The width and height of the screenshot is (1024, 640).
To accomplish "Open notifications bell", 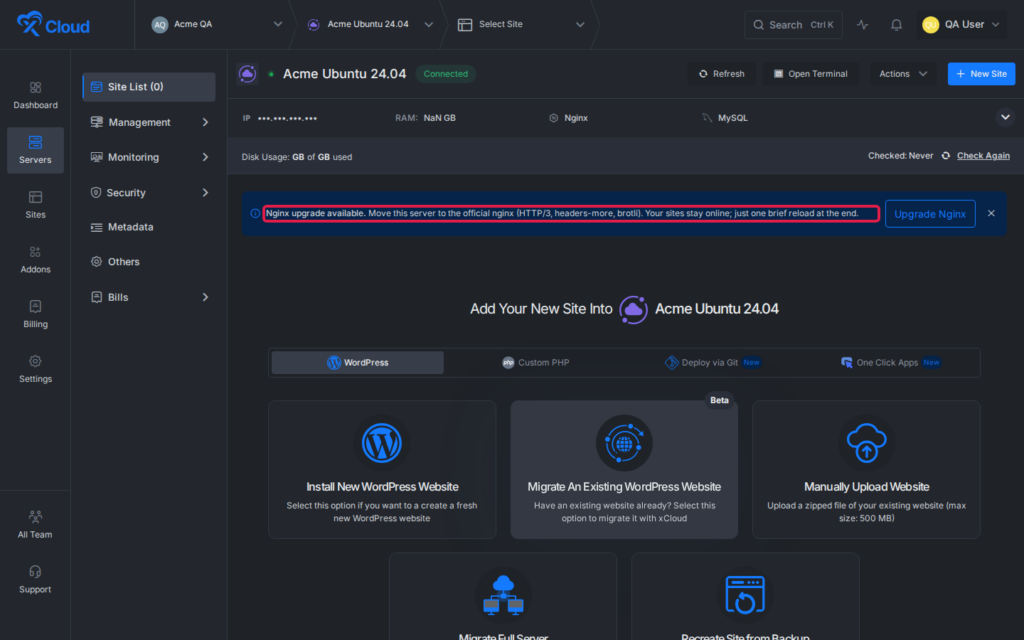I will [x=896, y=25].
